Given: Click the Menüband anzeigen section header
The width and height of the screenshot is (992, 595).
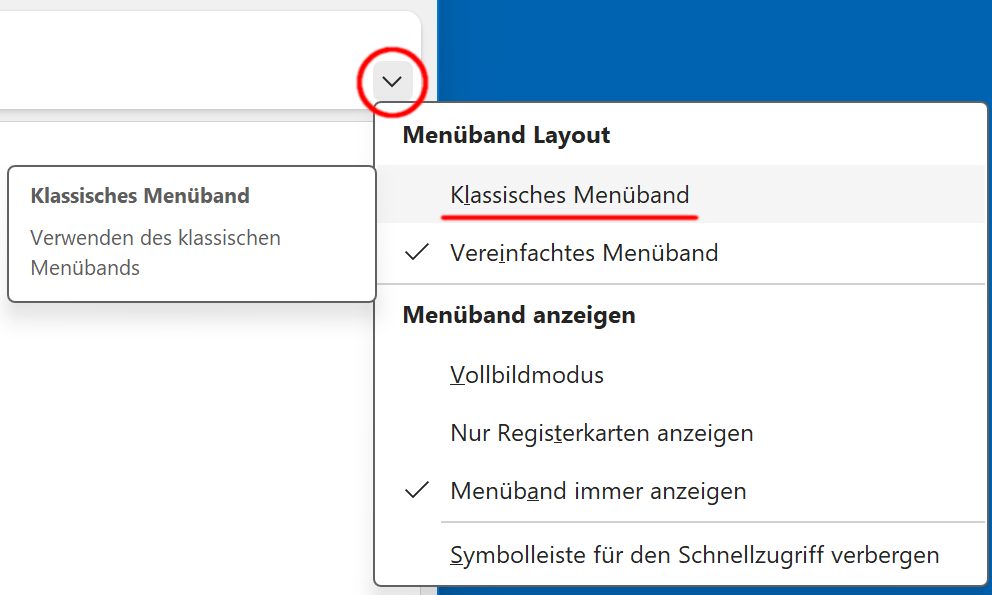Looking at the screenshot, I should [518, 315].
